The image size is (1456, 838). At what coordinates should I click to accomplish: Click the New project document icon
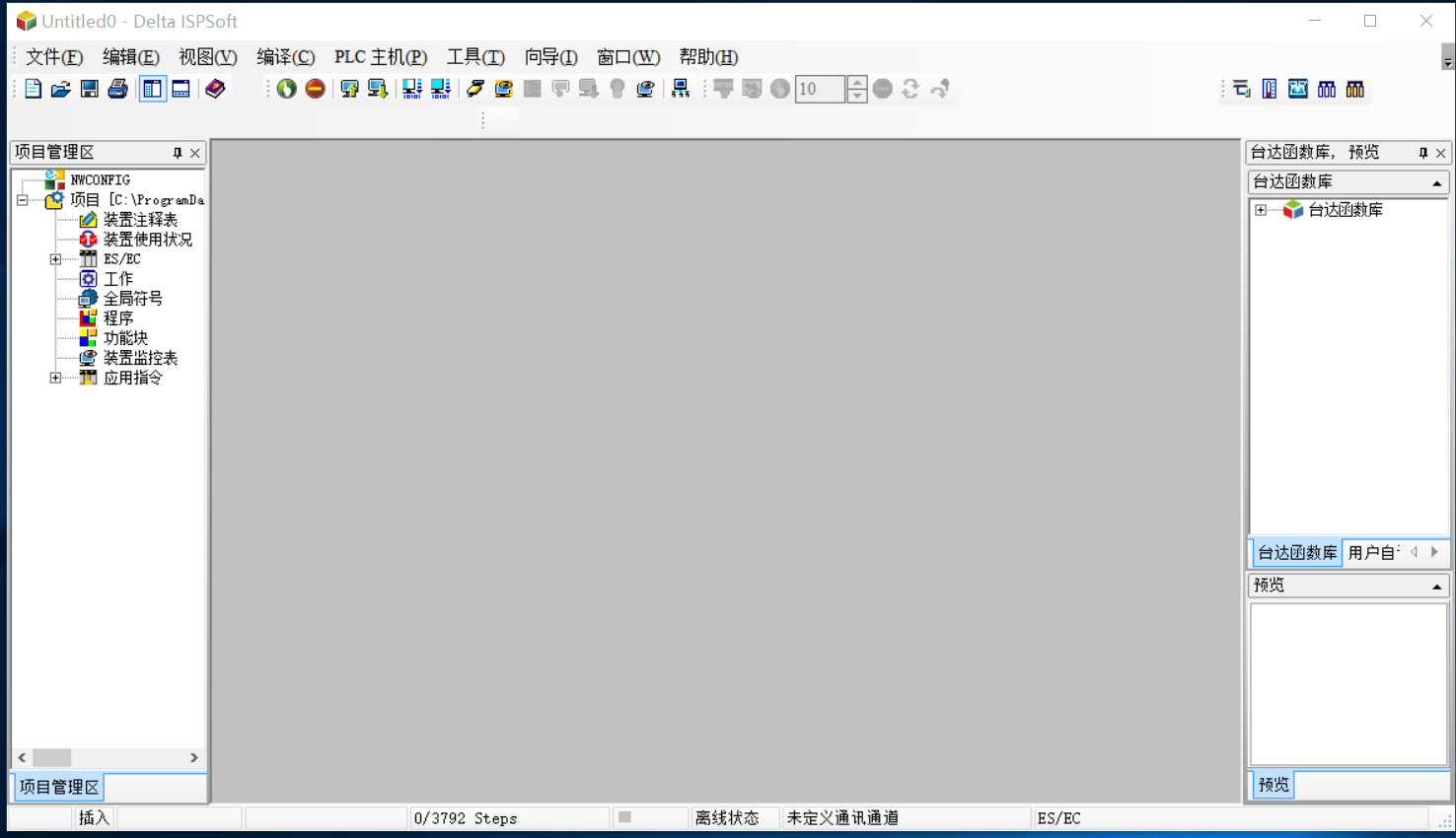(33, 89)
